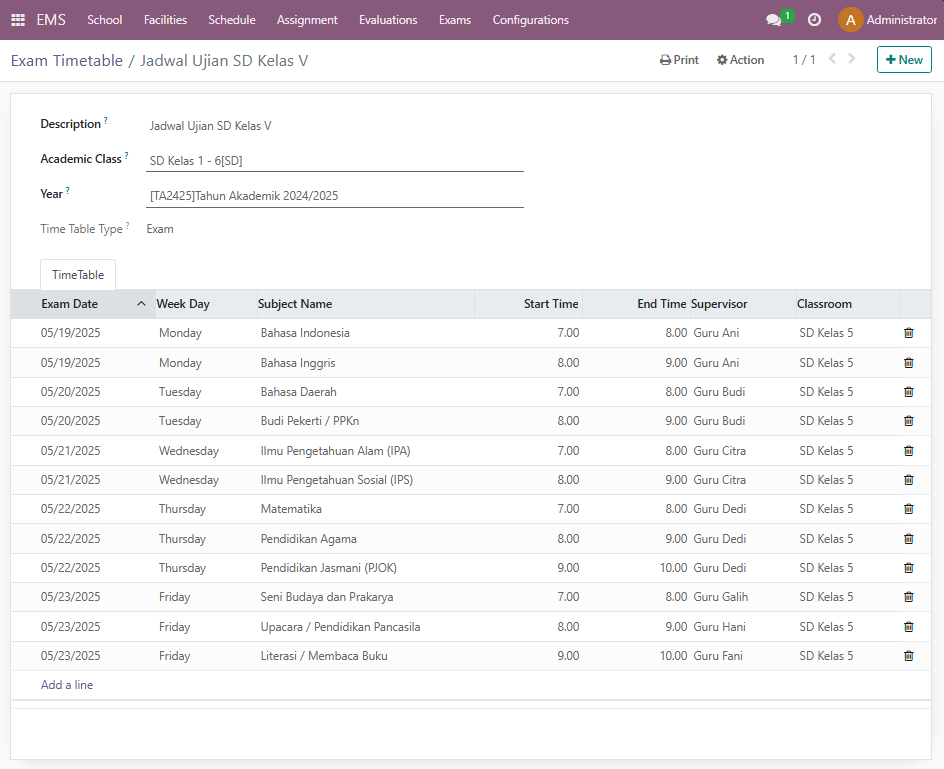Open the activities clock icon

(x=814, y=20)
